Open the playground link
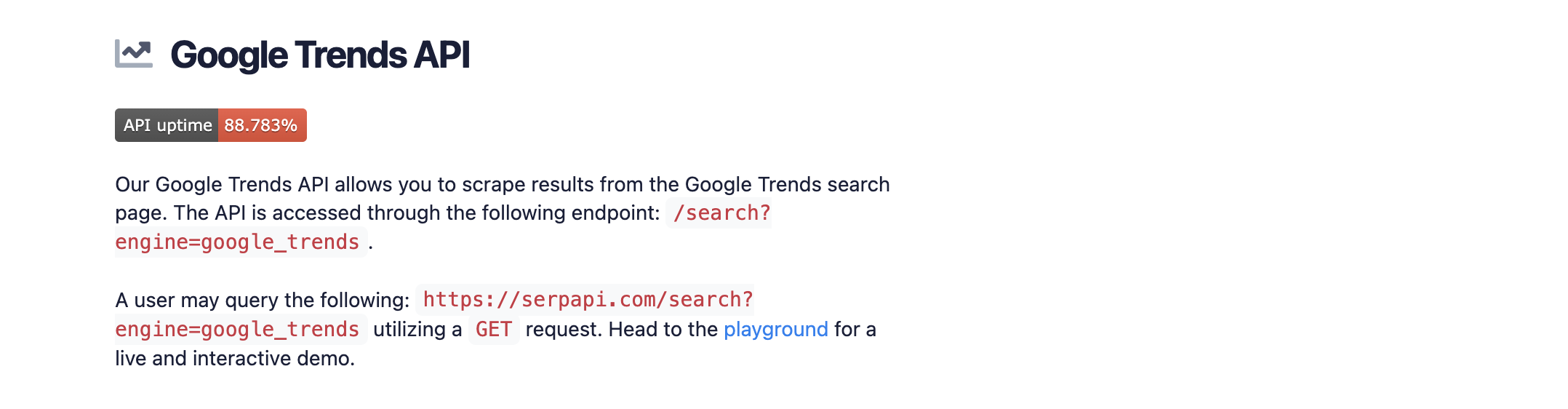 pos(775,330)
